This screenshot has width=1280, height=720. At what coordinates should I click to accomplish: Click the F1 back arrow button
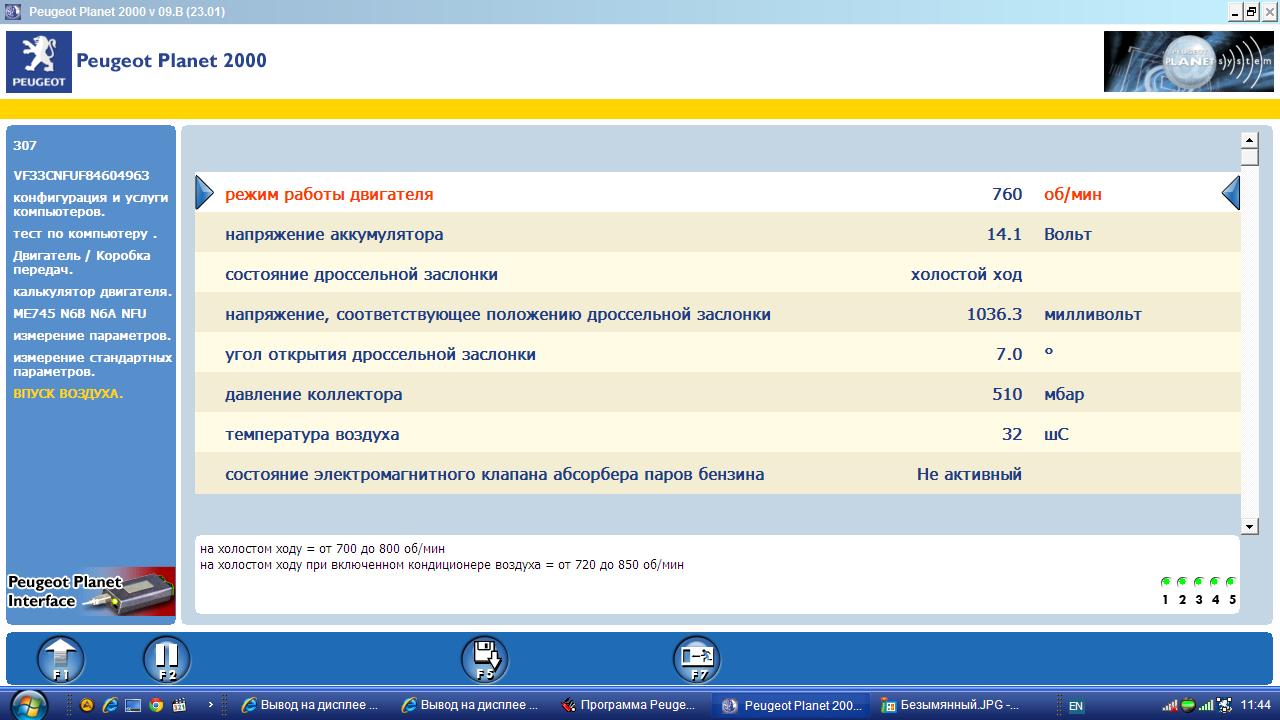click(61, 660)
